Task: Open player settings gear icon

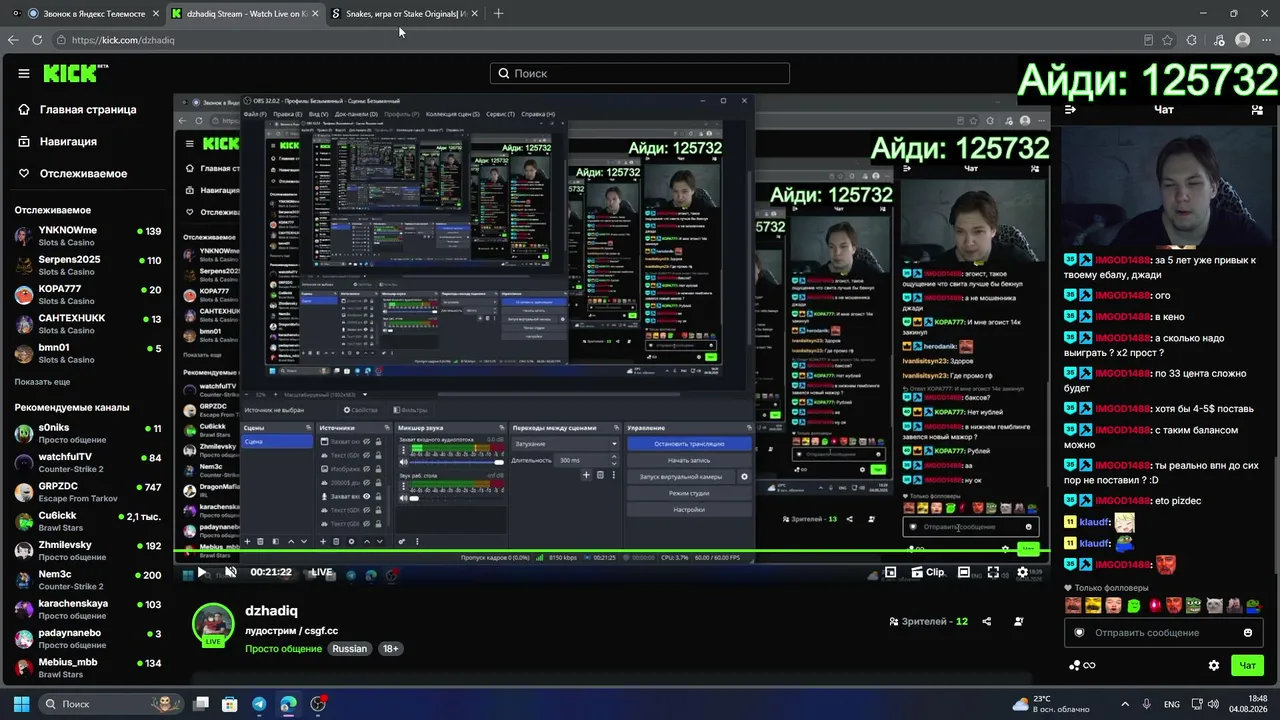Action: pos(1022,572)
